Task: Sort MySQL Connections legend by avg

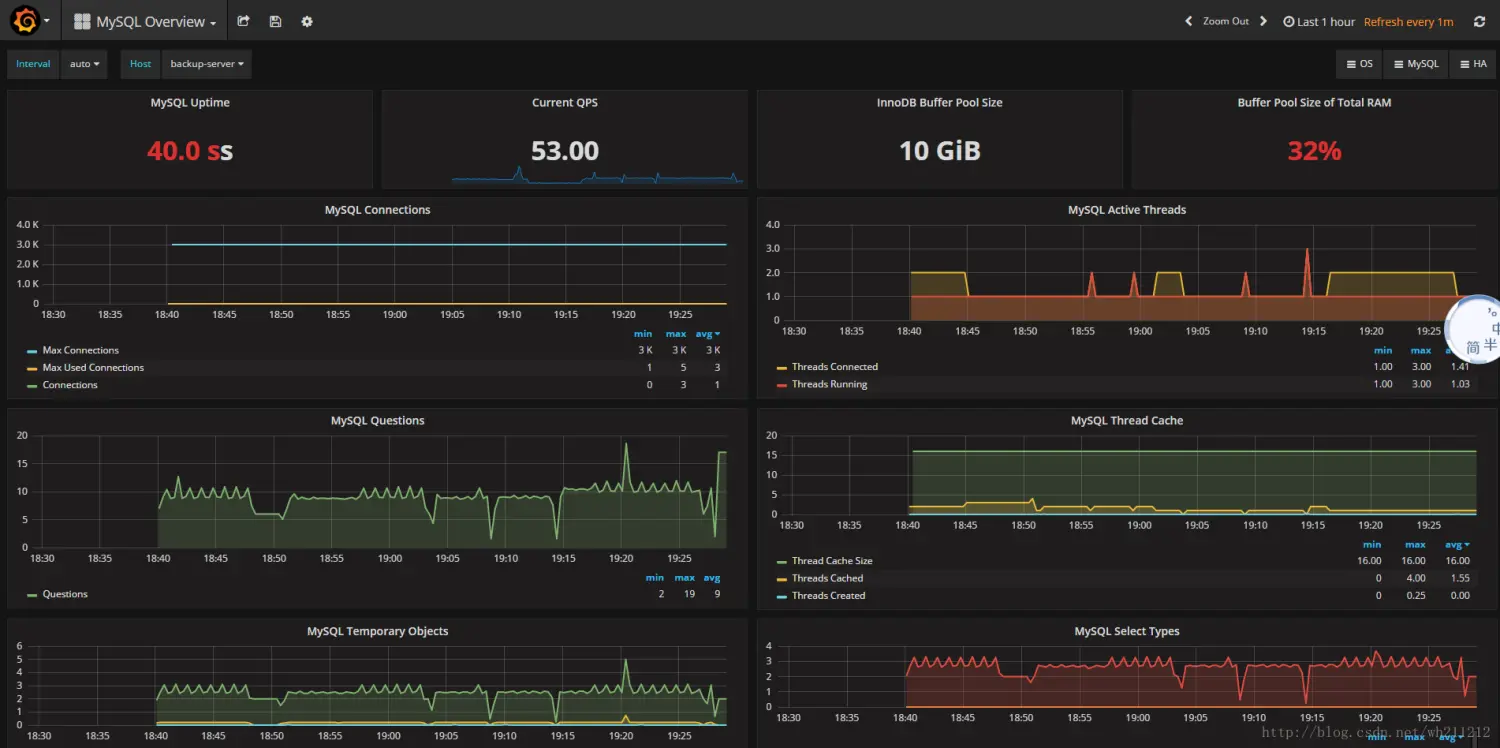Action: (708, 334)
